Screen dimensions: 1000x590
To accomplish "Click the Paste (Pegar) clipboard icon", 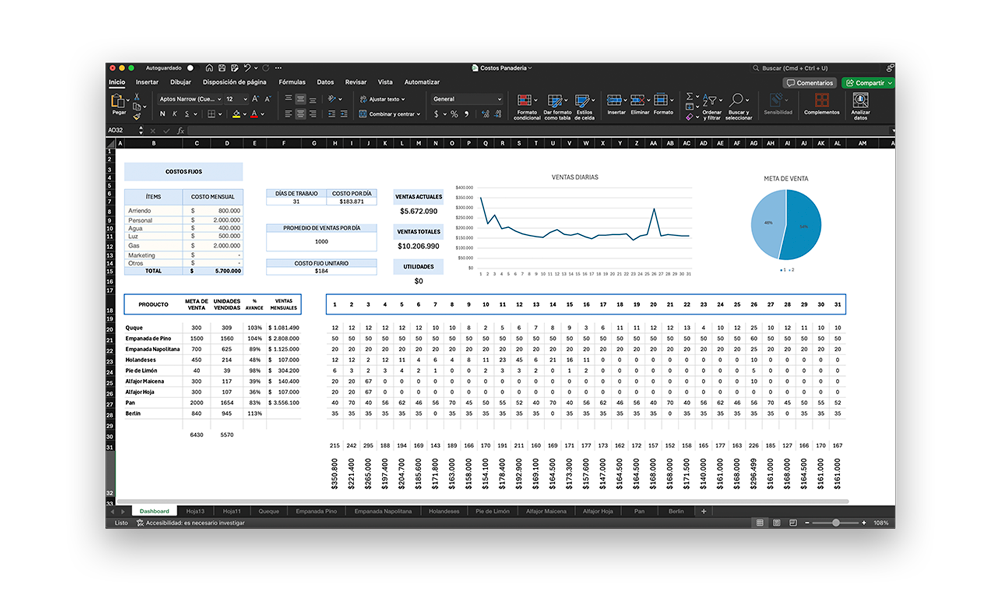I will tap(117, 101).
